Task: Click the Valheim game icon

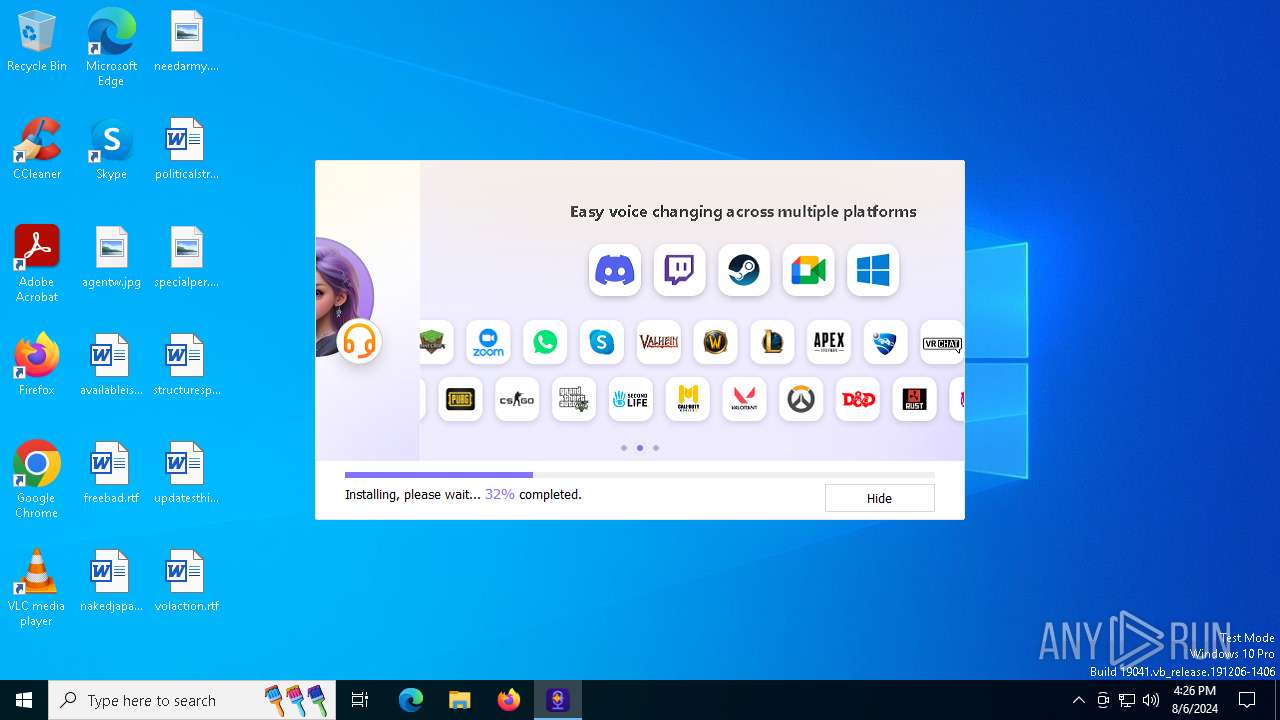Action: [659, 343]
